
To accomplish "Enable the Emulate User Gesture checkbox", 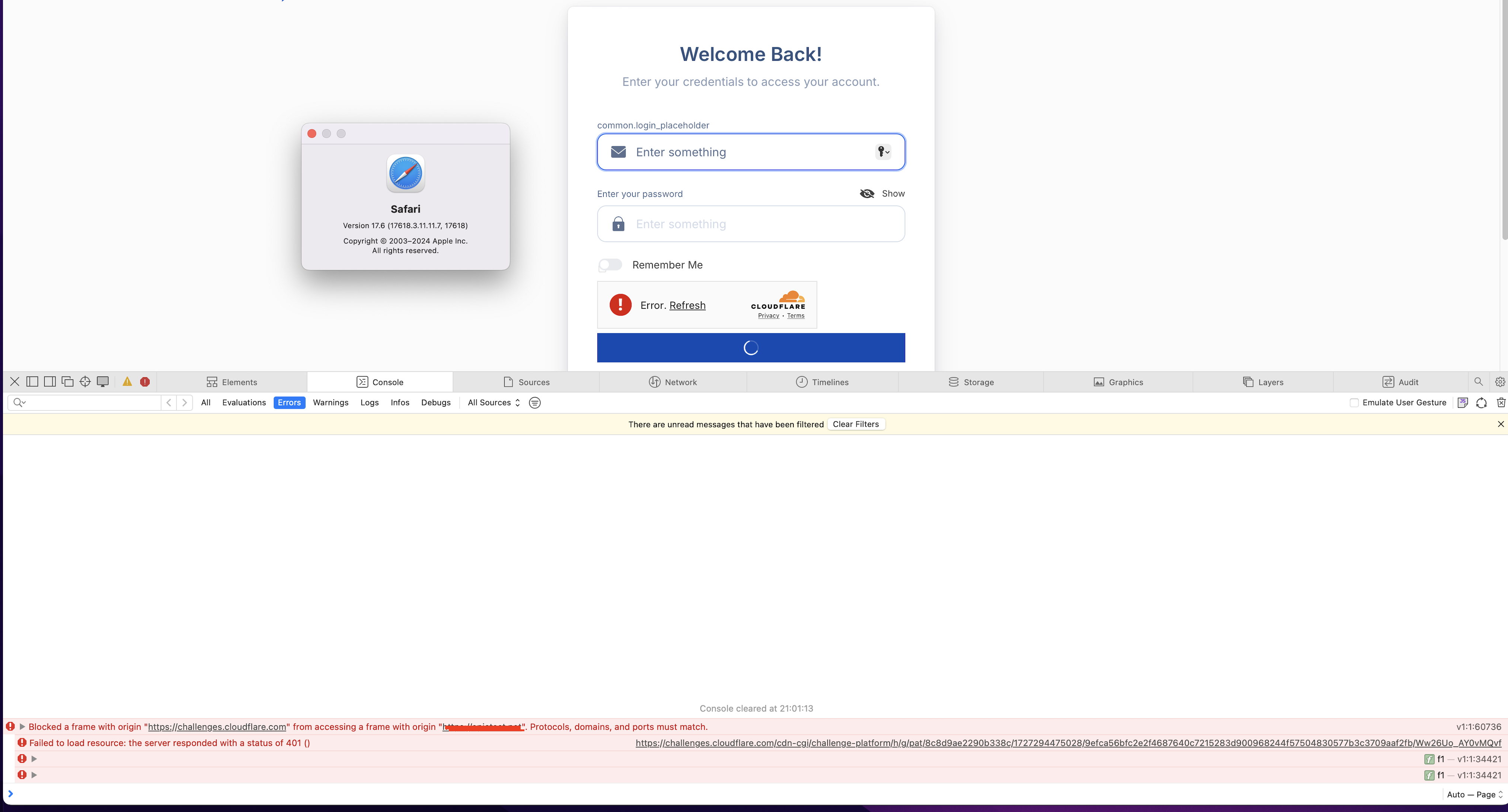I will [x=1354, y=402].
